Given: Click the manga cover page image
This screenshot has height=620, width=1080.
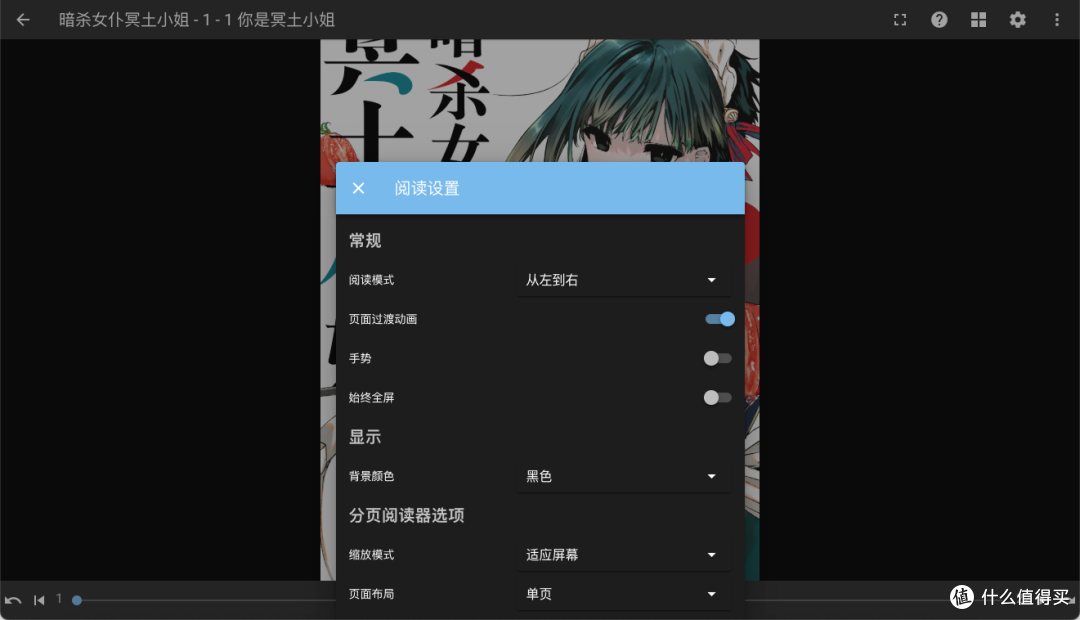Looking at the screenshot, I should pos(540,101).
